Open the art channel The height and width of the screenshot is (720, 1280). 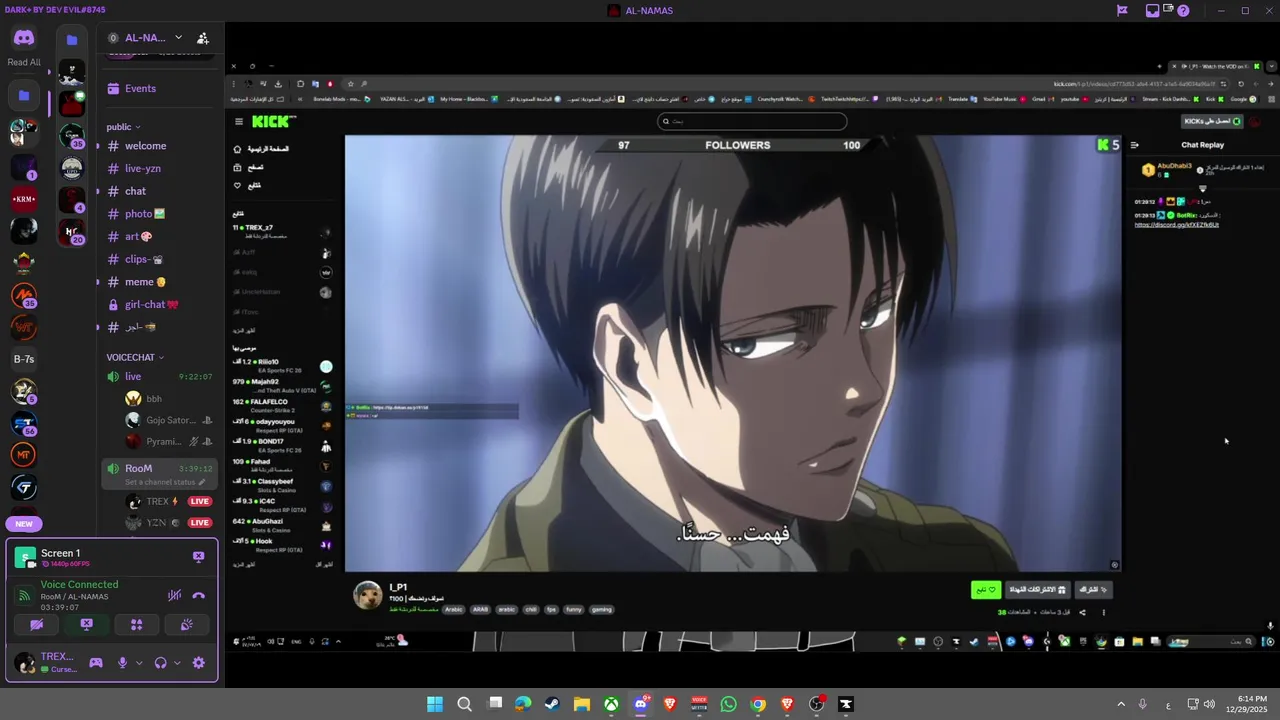[160, 236]
